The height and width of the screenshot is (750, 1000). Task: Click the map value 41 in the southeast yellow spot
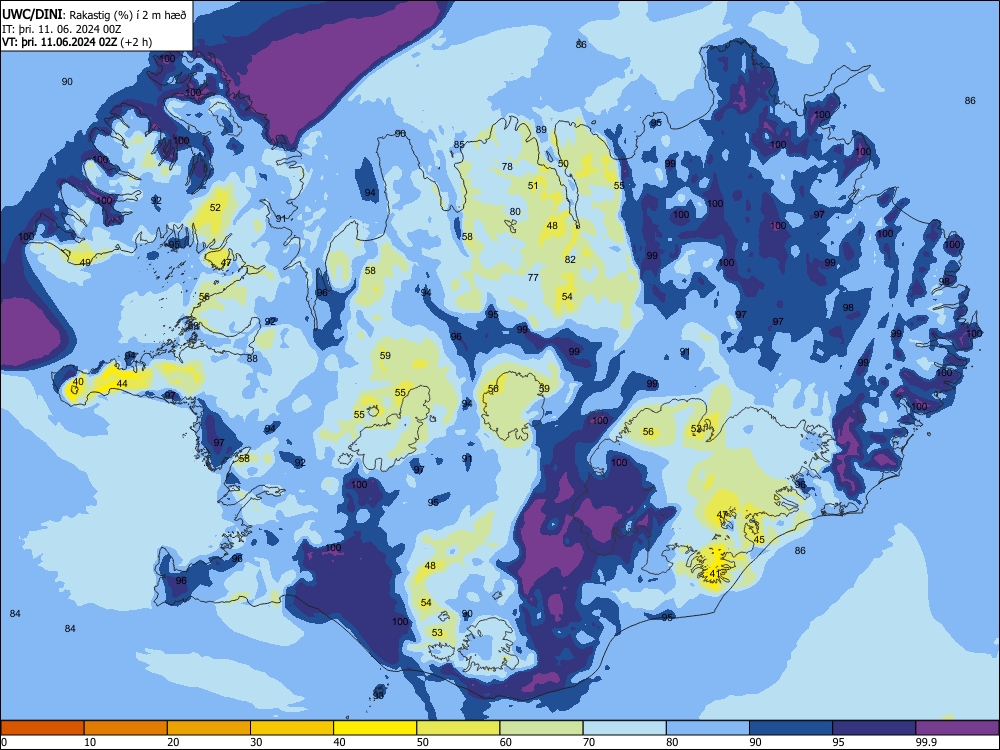click(715, 573)
